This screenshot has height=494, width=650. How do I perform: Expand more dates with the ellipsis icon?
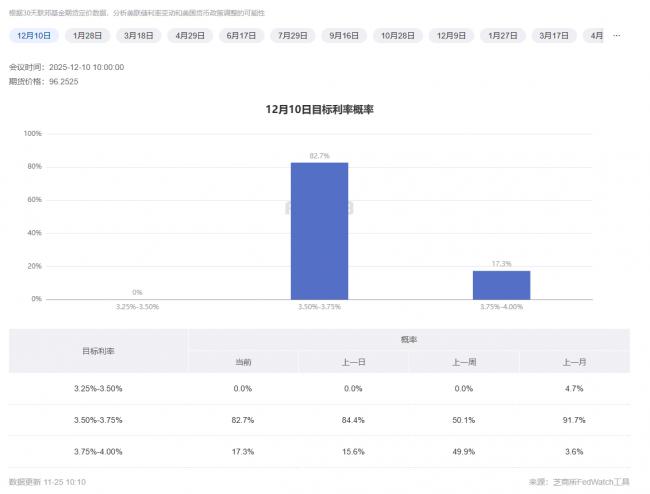click(x=617, y=35)
